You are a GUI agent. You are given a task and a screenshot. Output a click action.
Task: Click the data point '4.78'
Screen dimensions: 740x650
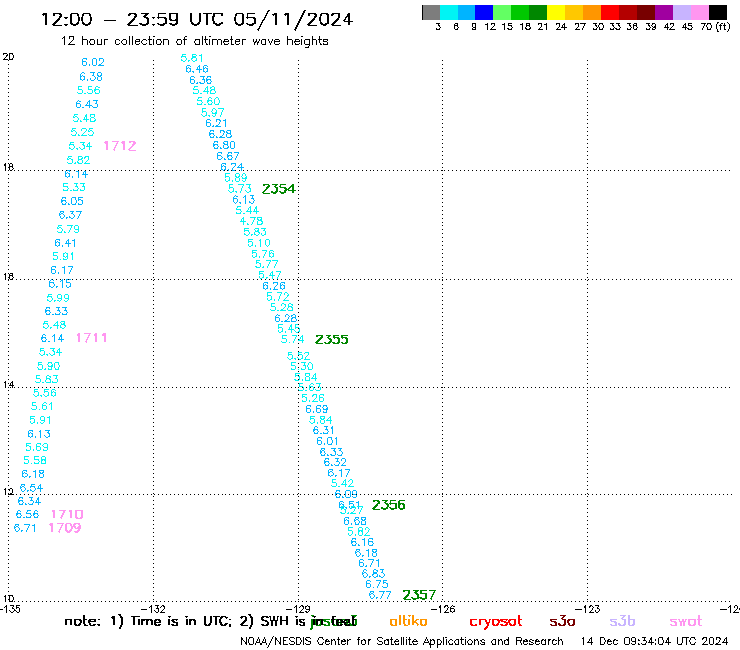pos(251,221)
